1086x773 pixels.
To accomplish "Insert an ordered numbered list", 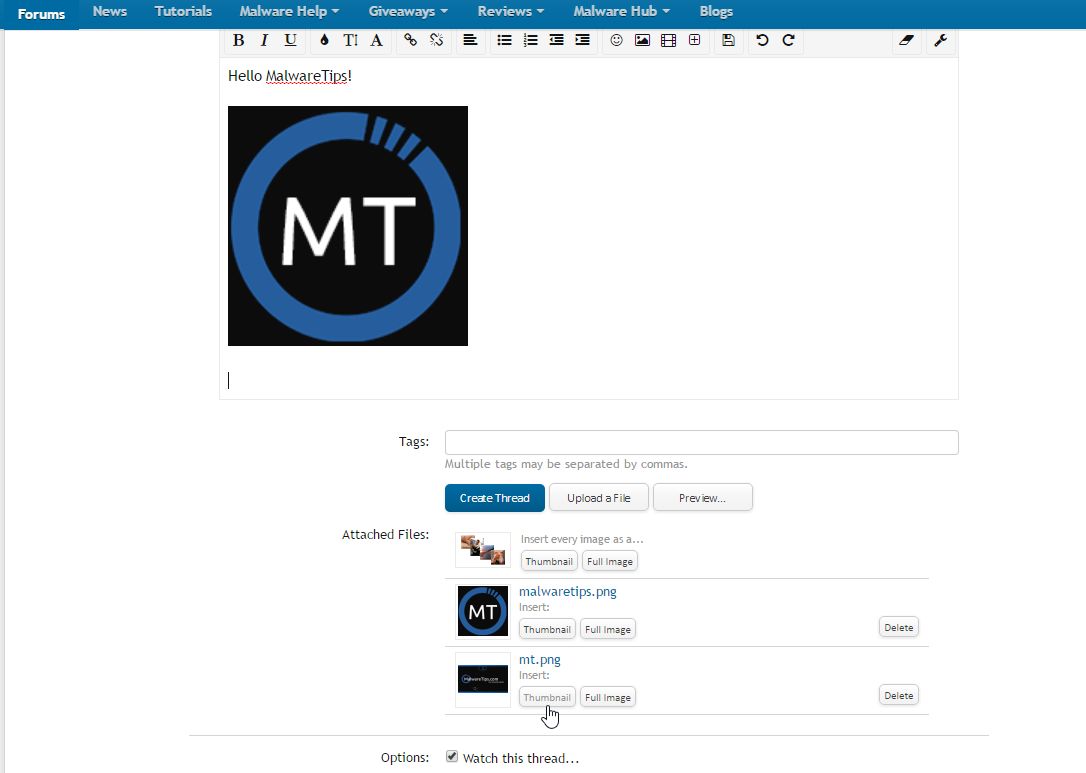I will pyautogui.click(x=531, y=40).
